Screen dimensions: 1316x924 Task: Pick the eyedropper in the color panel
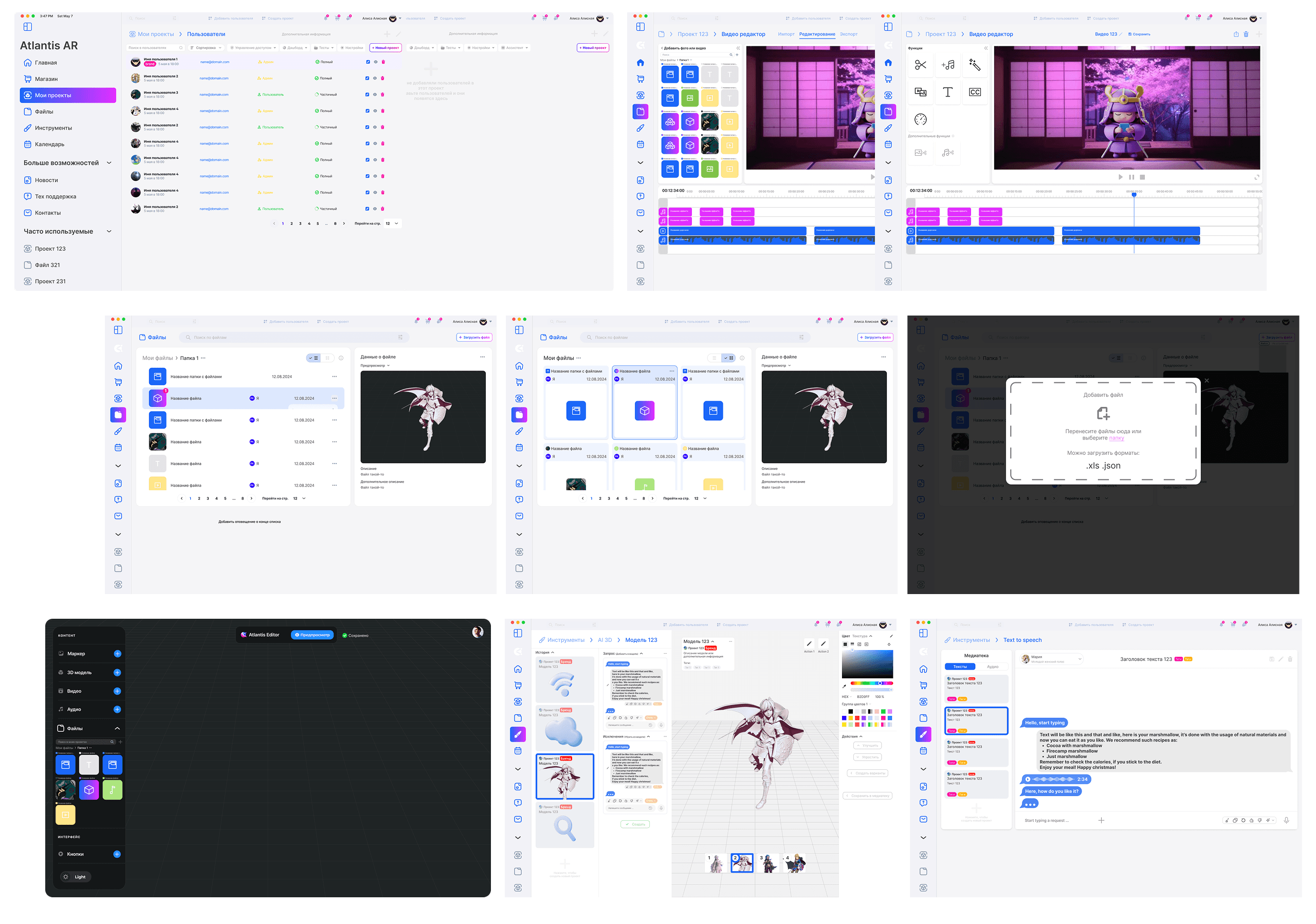pos(844,686)
